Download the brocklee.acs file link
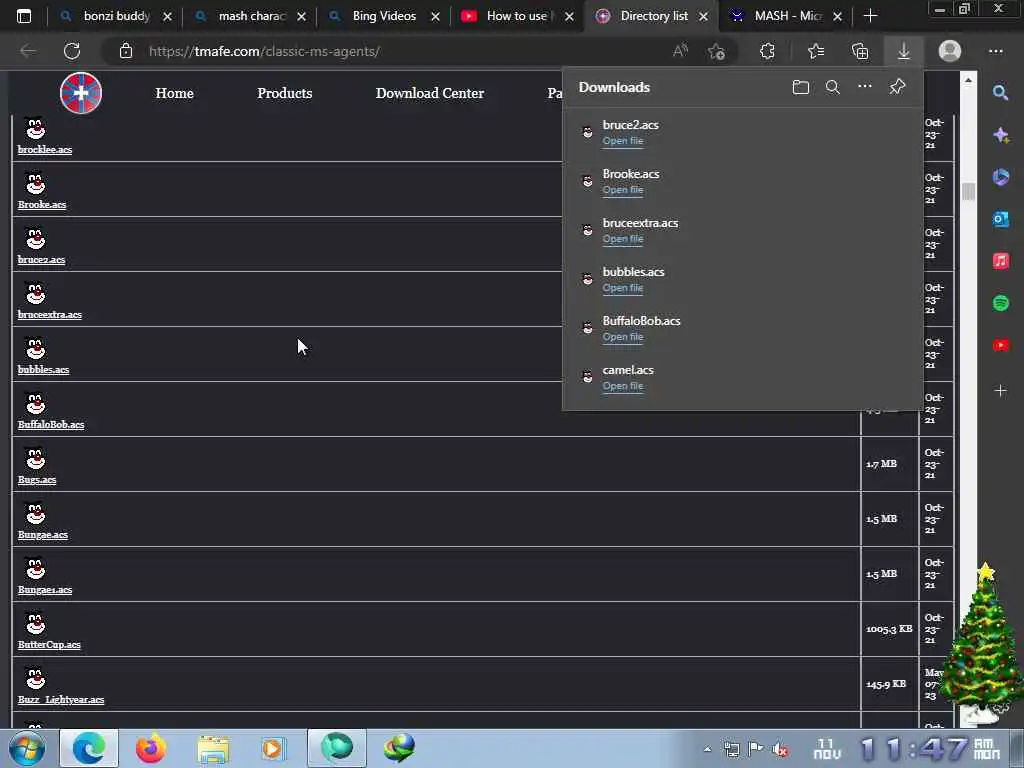1024x768 pixels. (45, 150)
